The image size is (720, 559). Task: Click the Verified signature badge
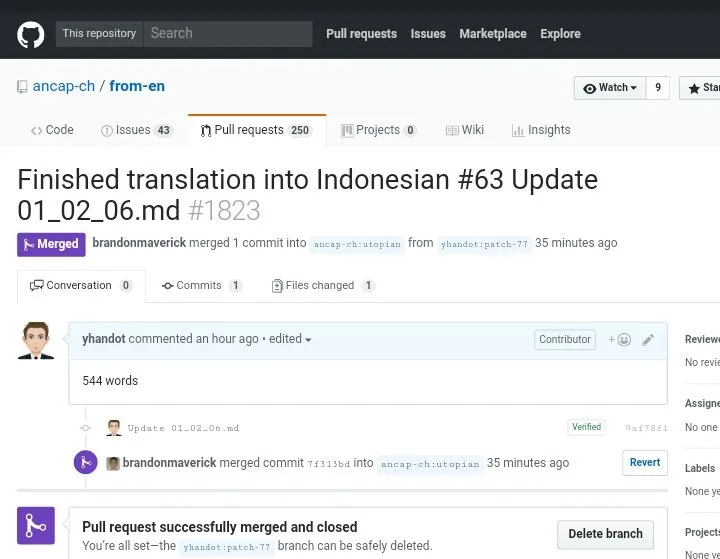(586, 427)
